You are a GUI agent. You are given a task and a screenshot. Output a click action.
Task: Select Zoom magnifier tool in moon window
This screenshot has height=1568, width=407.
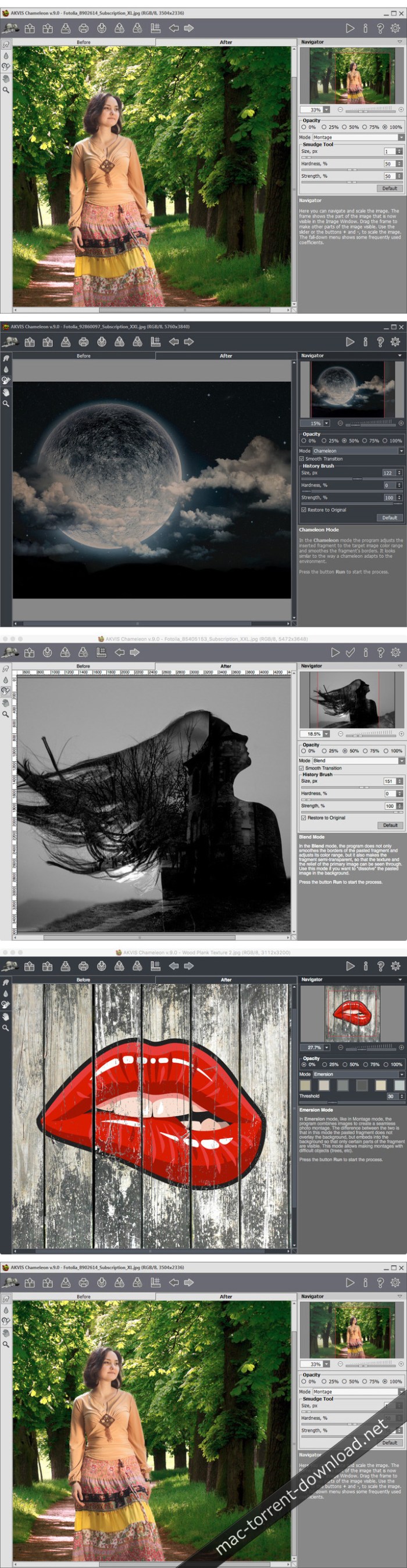[x=6, y=403]
